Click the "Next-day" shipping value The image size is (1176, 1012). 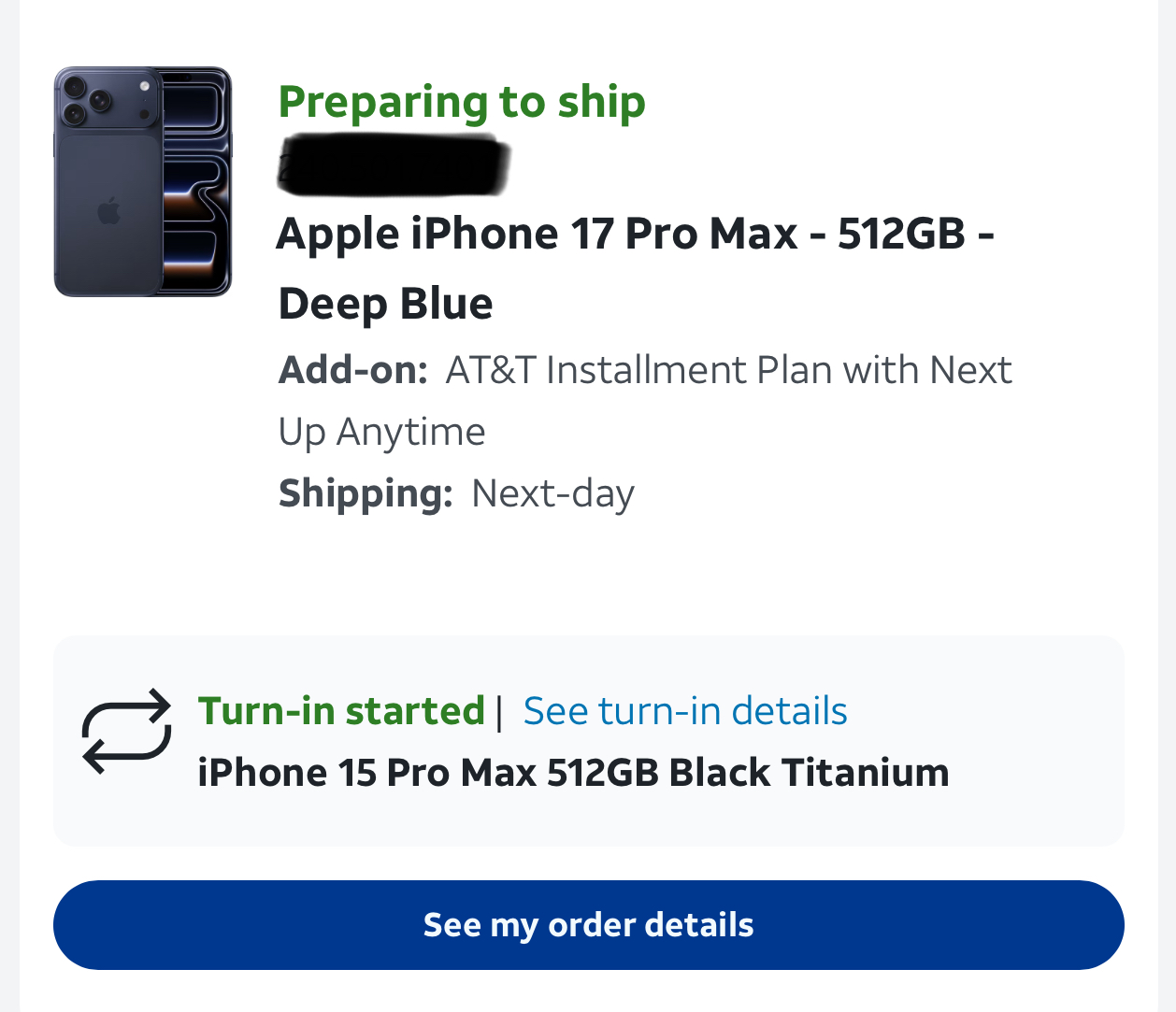point(552,493)
